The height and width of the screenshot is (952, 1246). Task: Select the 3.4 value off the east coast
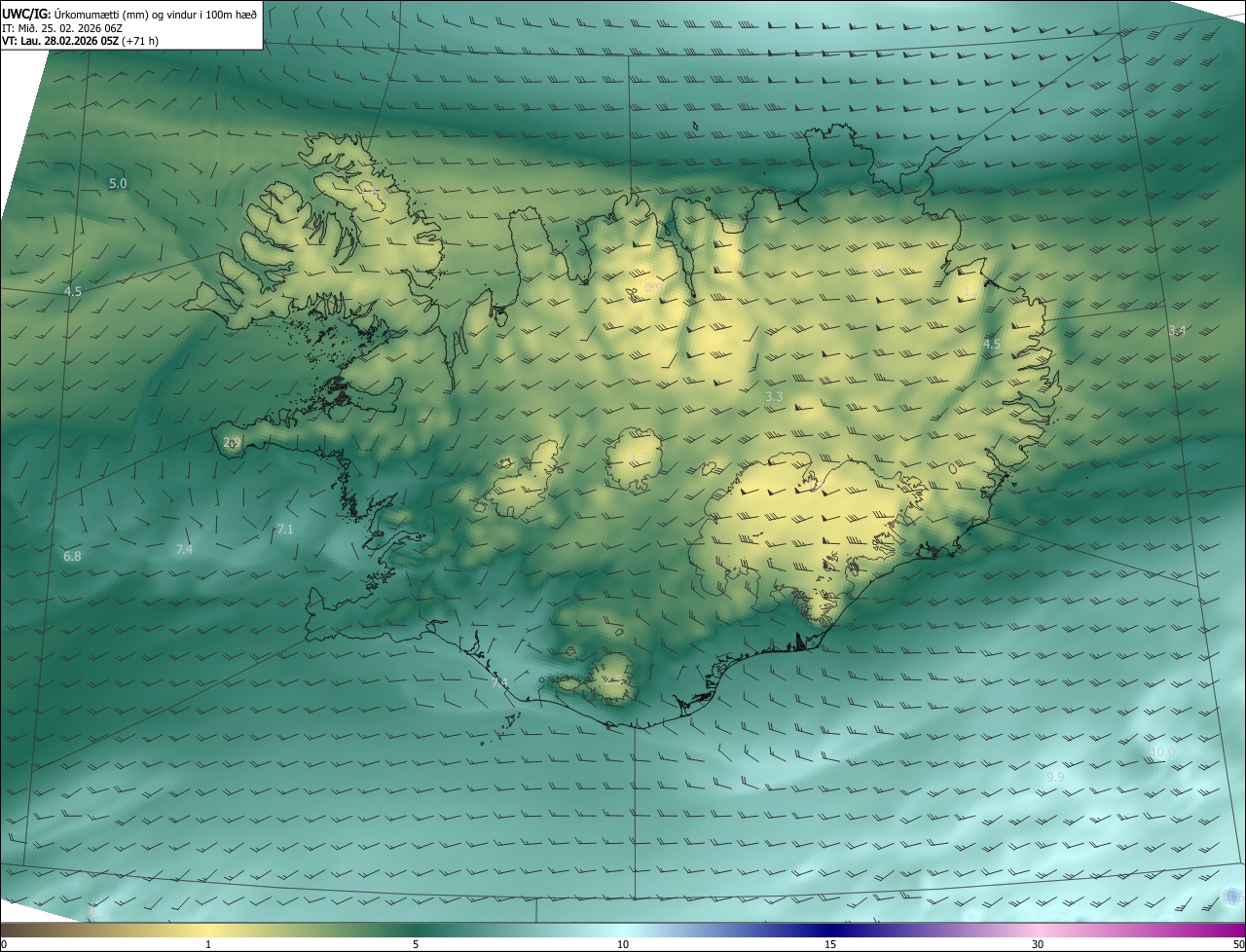pyautogui.click(x=1177, y=332)
